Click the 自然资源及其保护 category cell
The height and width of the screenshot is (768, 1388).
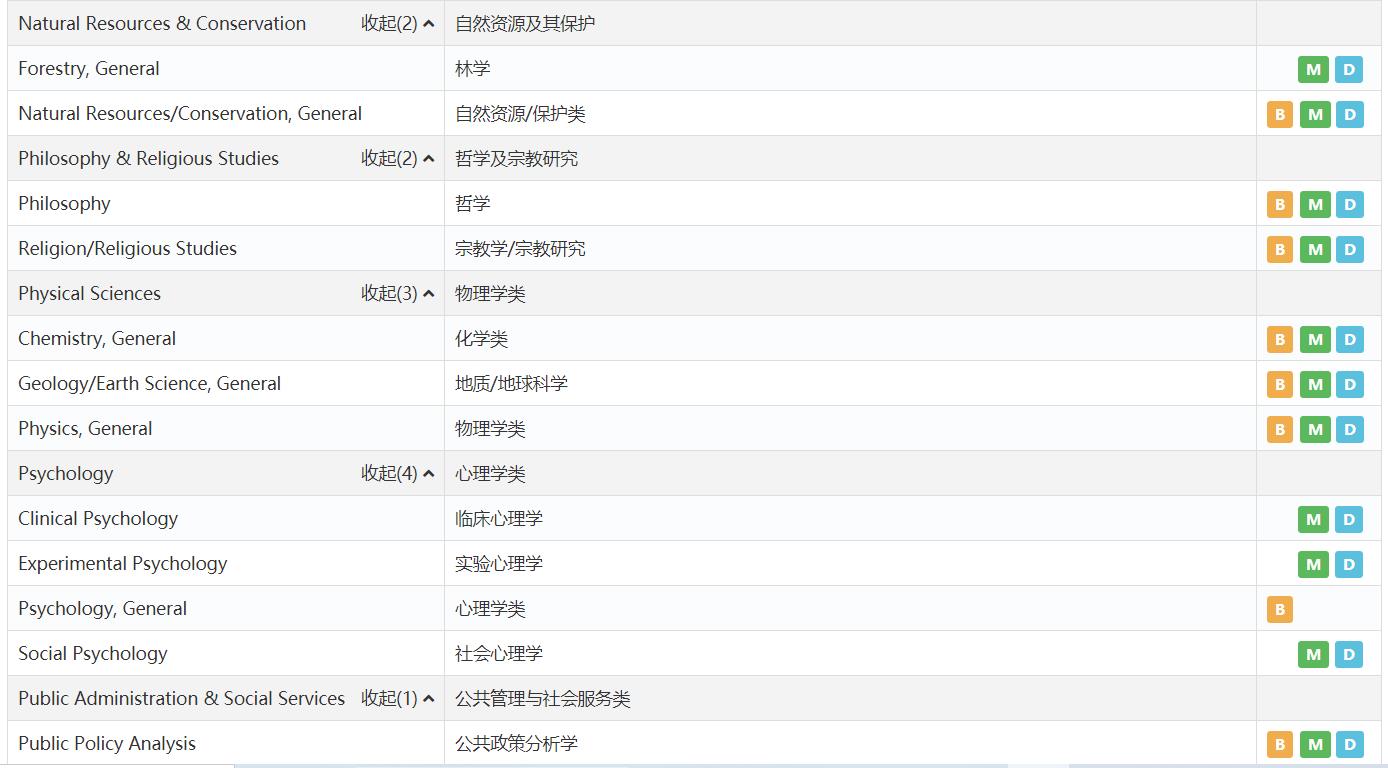850,23
